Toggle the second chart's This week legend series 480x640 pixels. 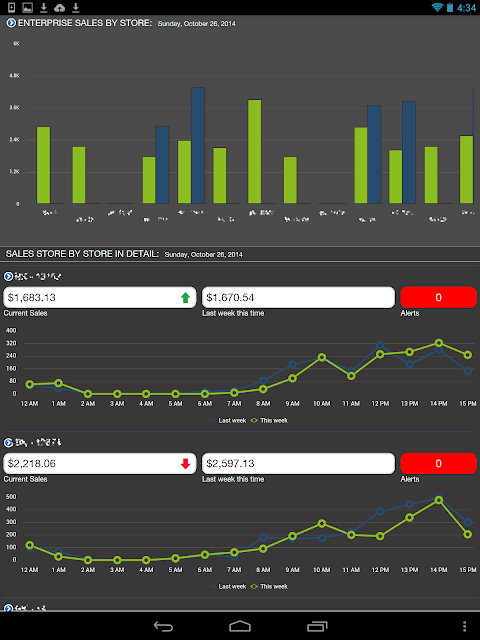tap(269, 587)
